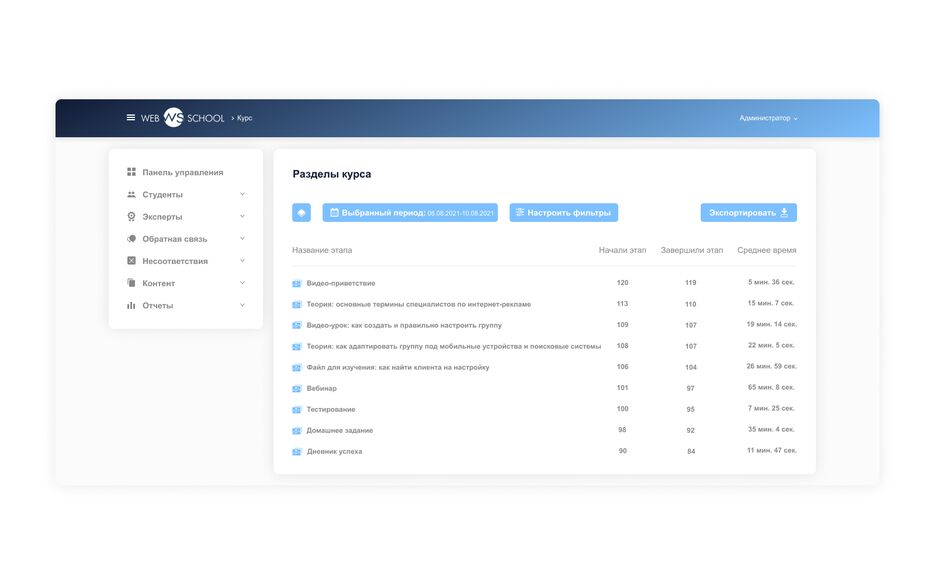Click the Студенты people icon
The image size is (935, 584).
[x=131, y=195]
